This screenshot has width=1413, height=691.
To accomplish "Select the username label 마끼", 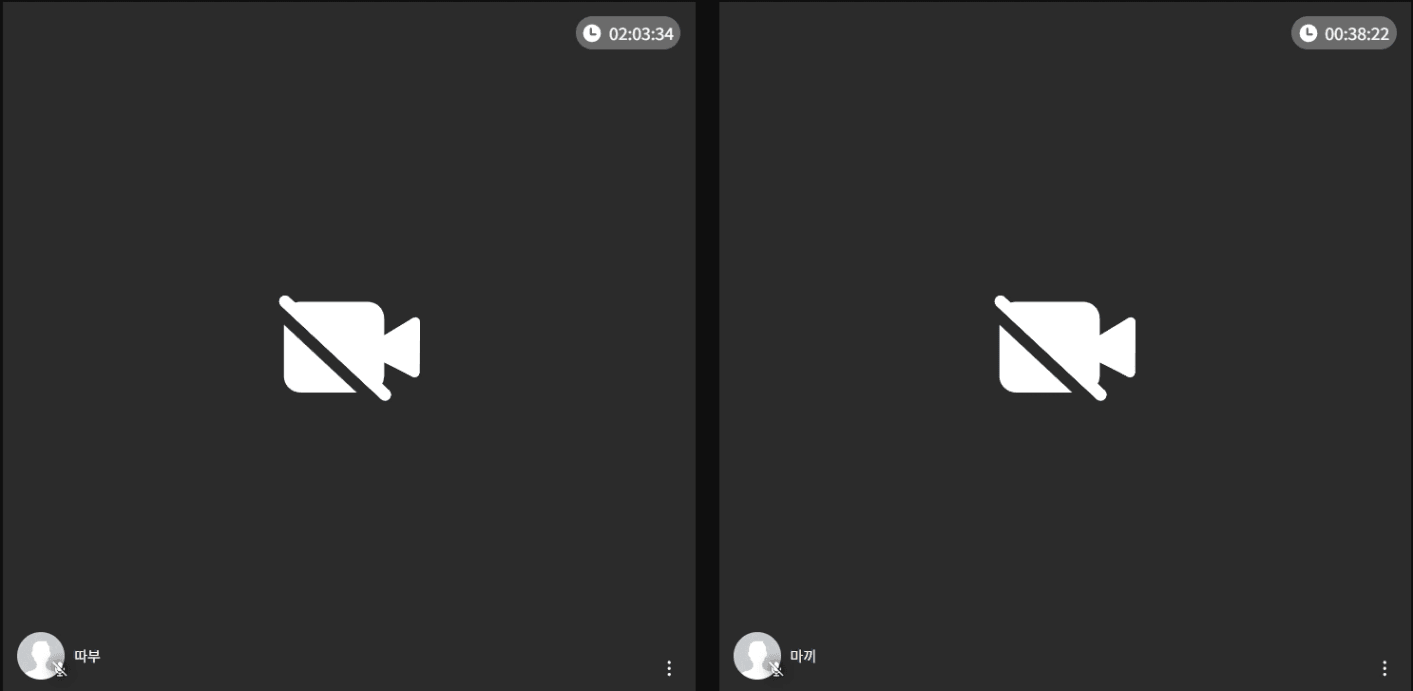I will coord(803,657).
